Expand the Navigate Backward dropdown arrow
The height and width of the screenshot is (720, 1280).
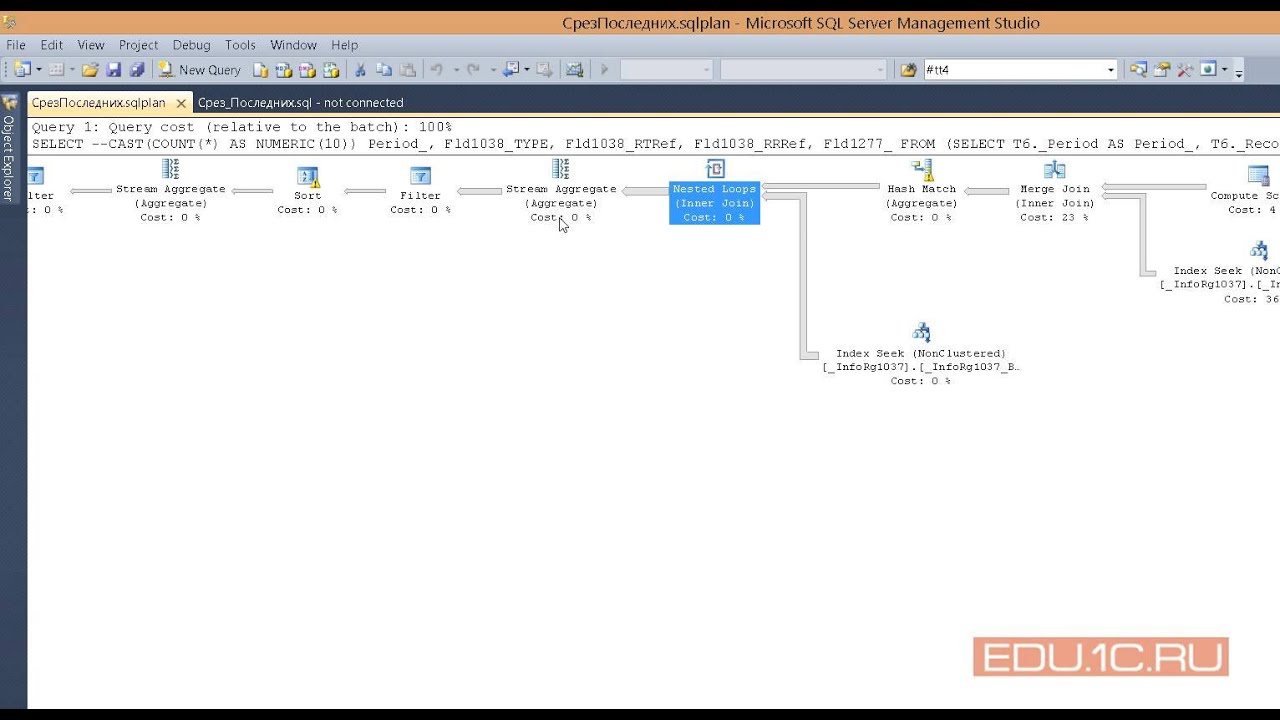pyautogui.click(x=527, y=70)
